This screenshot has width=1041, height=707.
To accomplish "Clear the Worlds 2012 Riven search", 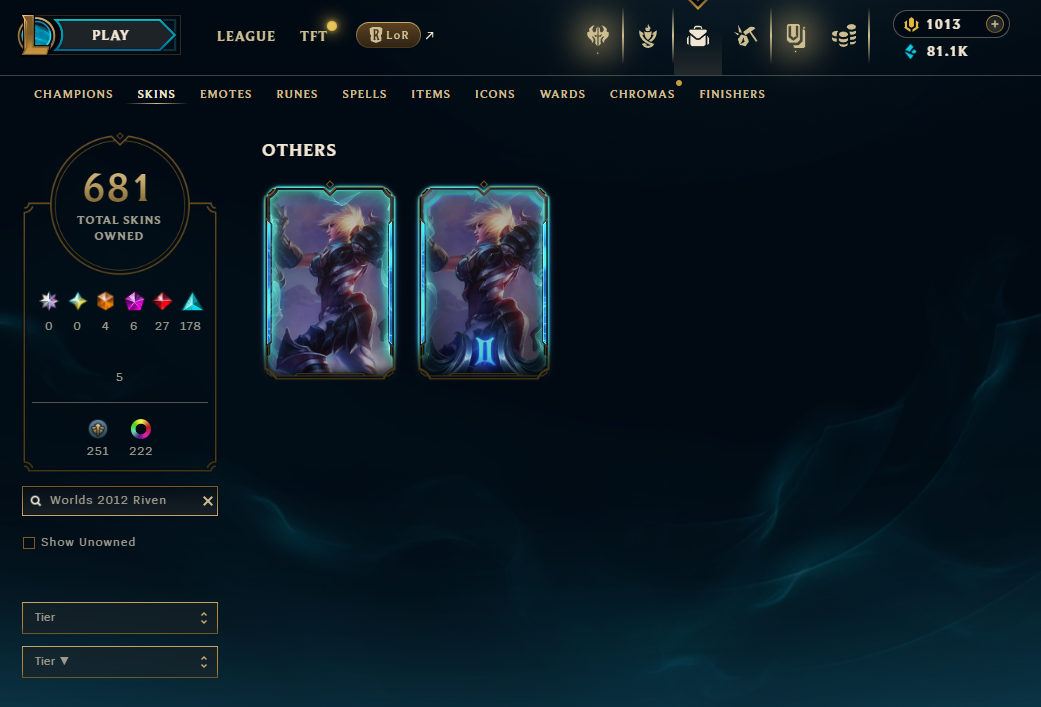I will 208,501.
